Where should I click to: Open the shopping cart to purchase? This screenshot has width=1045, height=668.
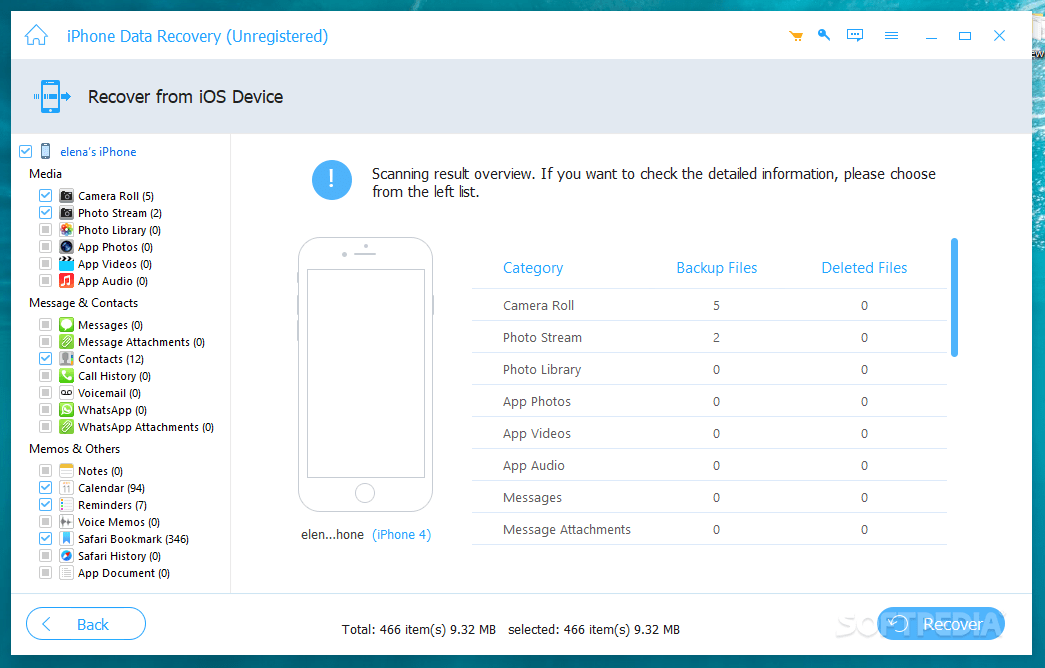796,35
